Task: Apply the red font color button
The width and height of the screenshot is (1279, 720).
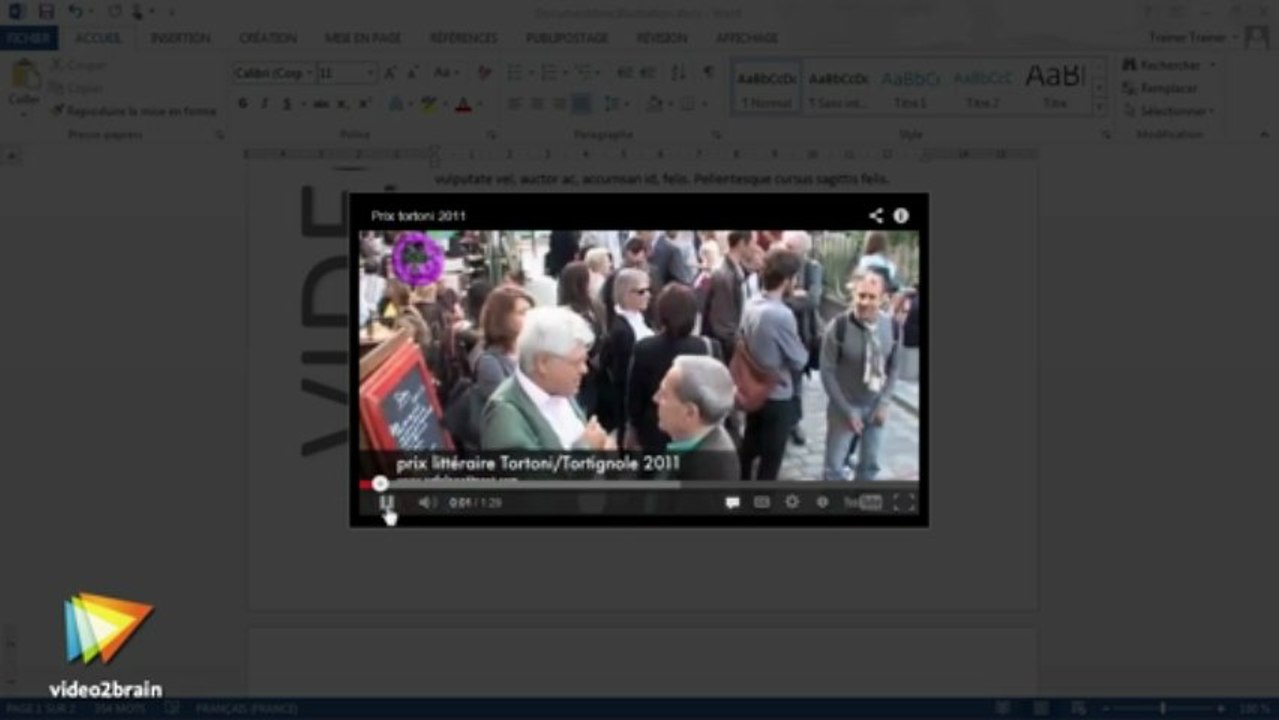Action: click(462, 104)
